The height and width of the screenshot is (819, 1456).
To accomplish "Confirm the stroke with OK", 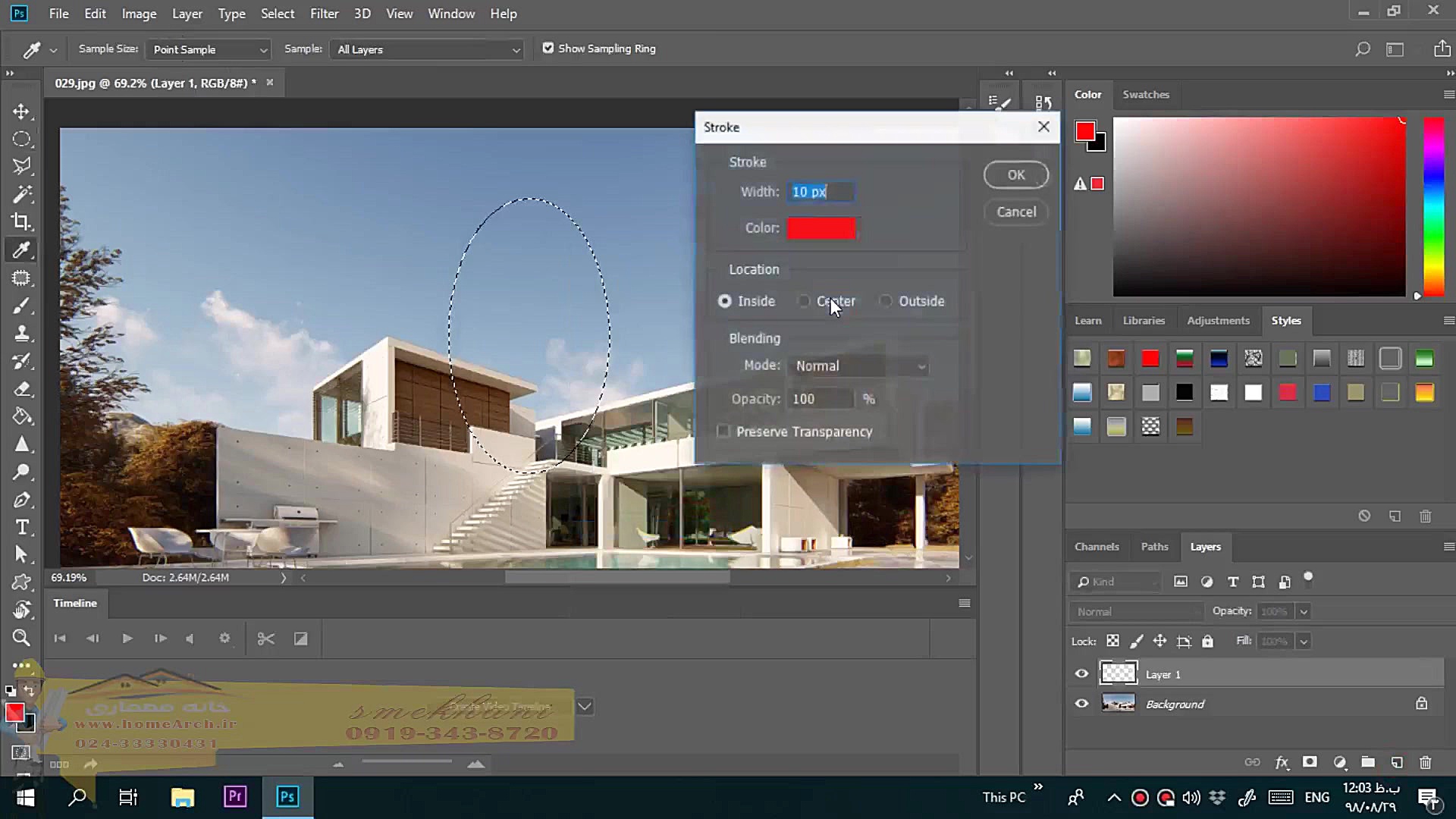I will pyautogui.click(x=1015, y=175).
